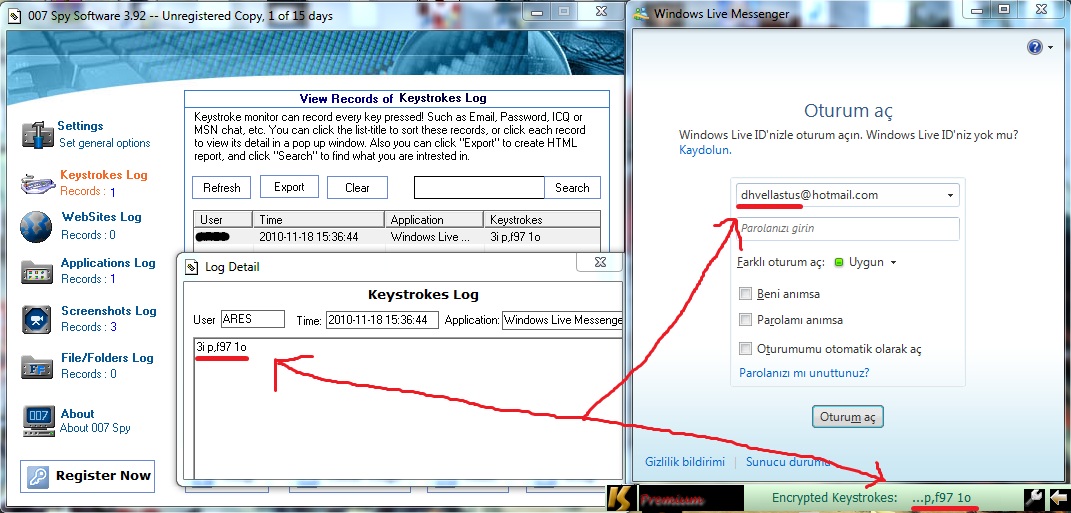Open File/Folders Log folder icon
Screen dimensions: 1071x513
37,367
